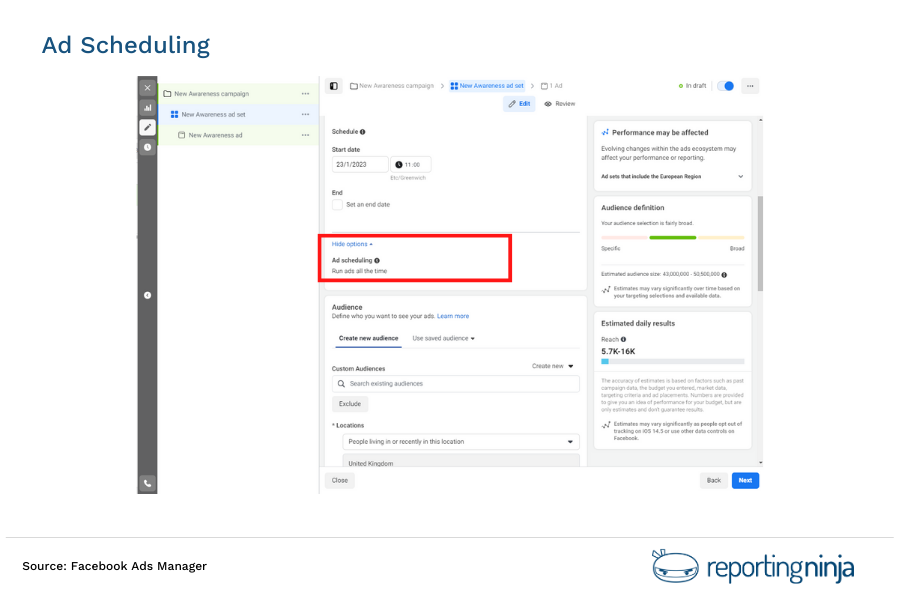Open the top-right more options menu
Image resolution: width=900 pixels, height=600 pixels.
coord(750,86)
